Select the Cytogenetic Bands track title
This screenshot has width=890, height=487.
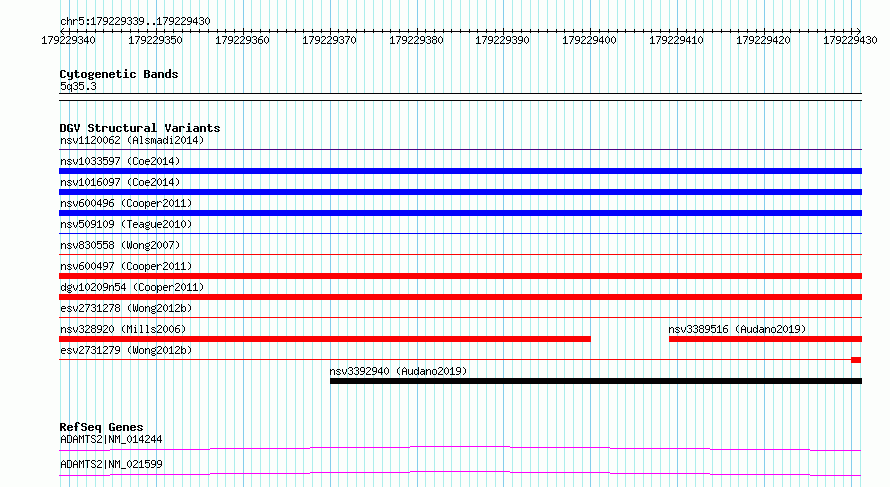pos(119,74)
